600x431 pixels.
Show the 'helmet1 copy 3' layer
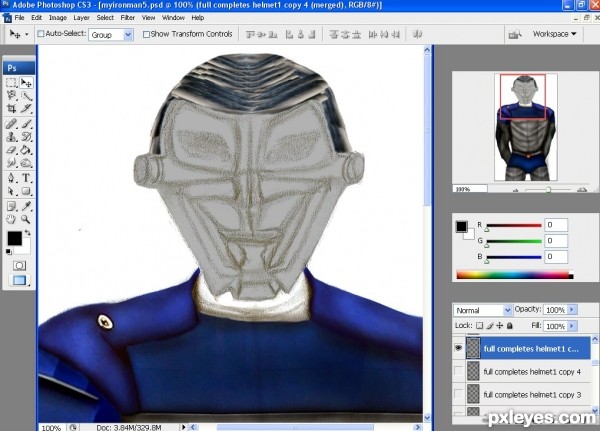458,393
